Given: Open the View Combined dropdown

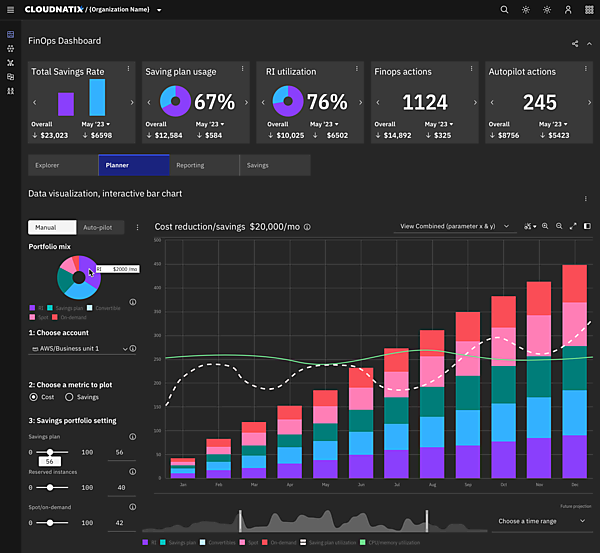Looking at the screenshot, I should (453, 227).
